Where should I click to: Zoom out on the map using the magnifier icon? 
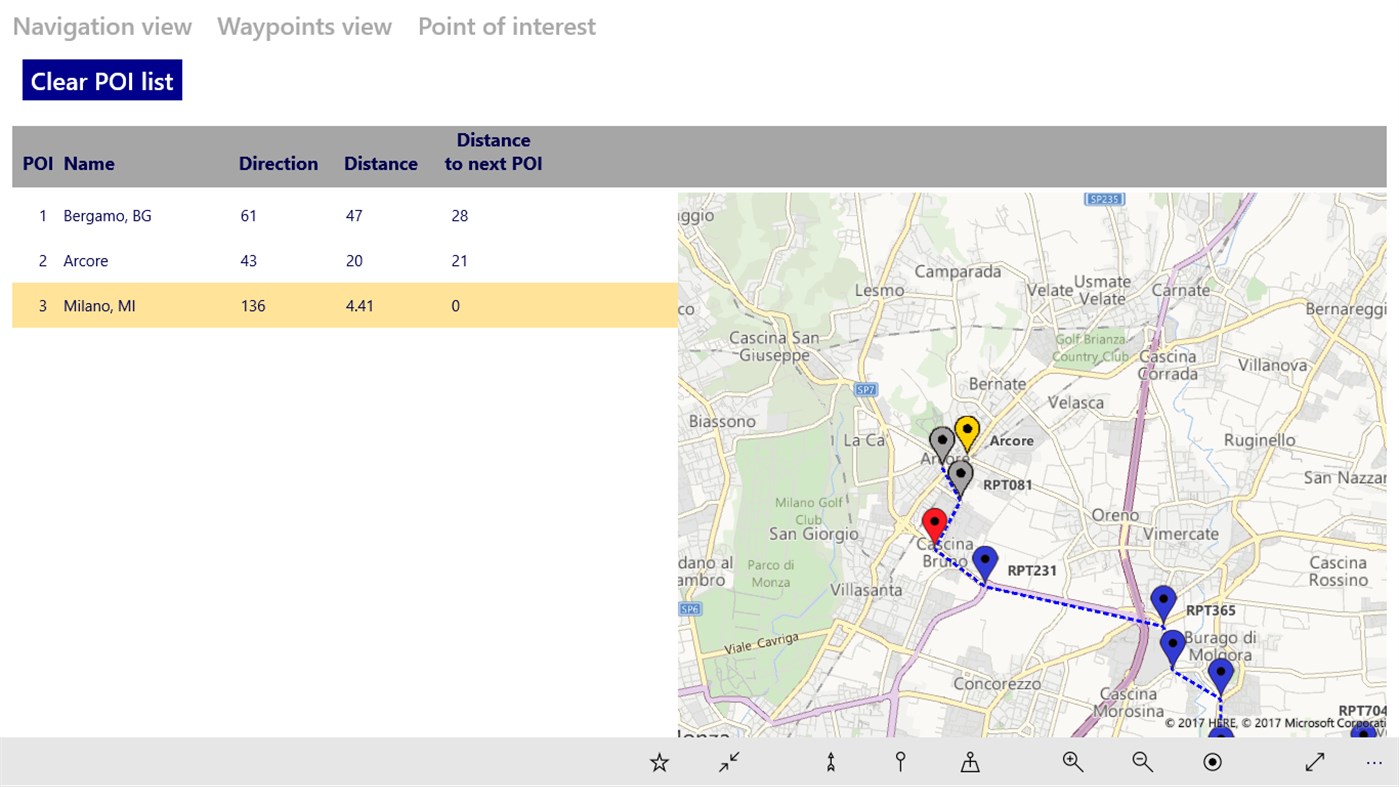point(1142,762)
